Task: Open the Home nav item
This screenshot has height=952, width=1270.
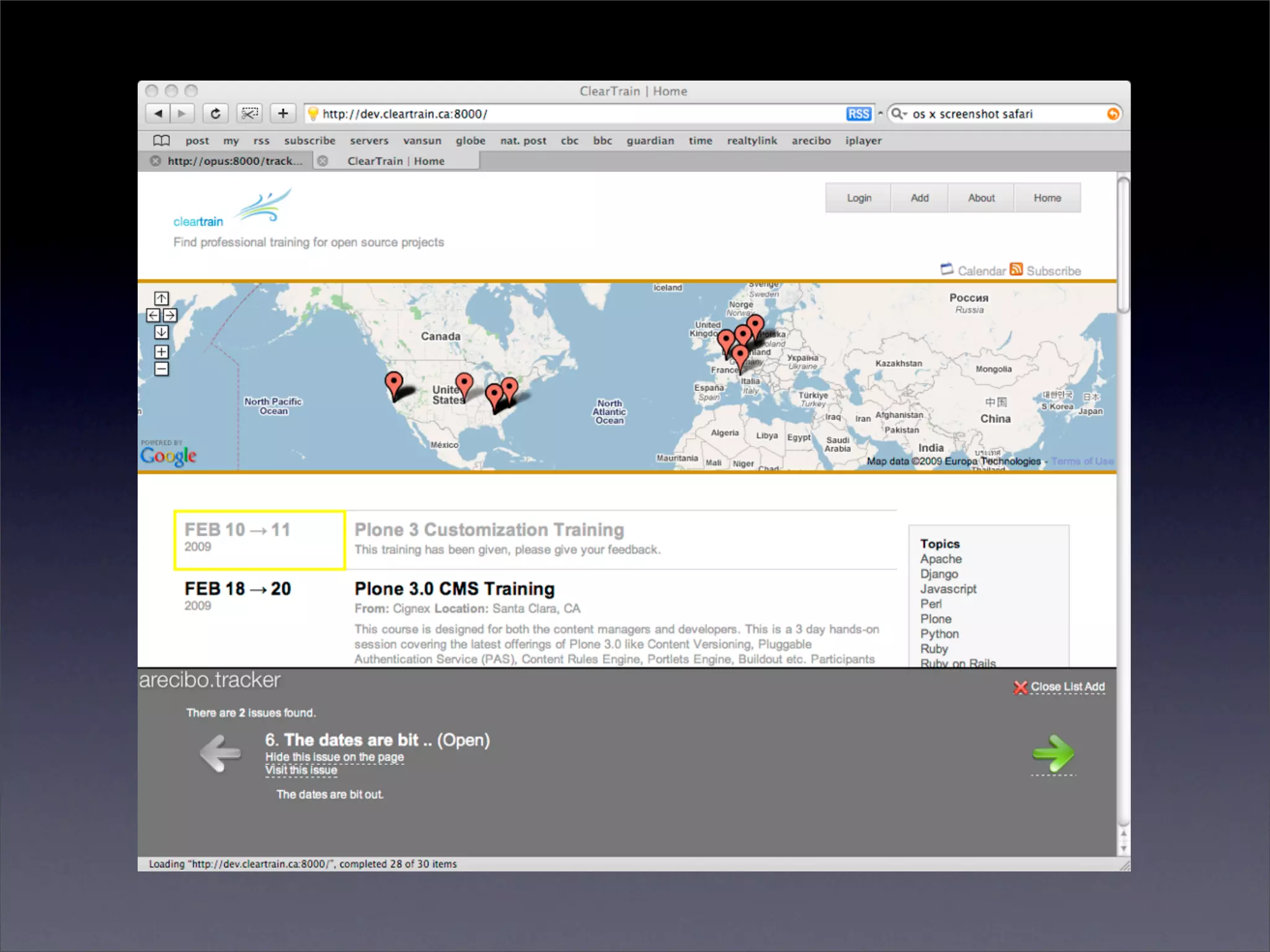Action: (x=1047, y=198)
